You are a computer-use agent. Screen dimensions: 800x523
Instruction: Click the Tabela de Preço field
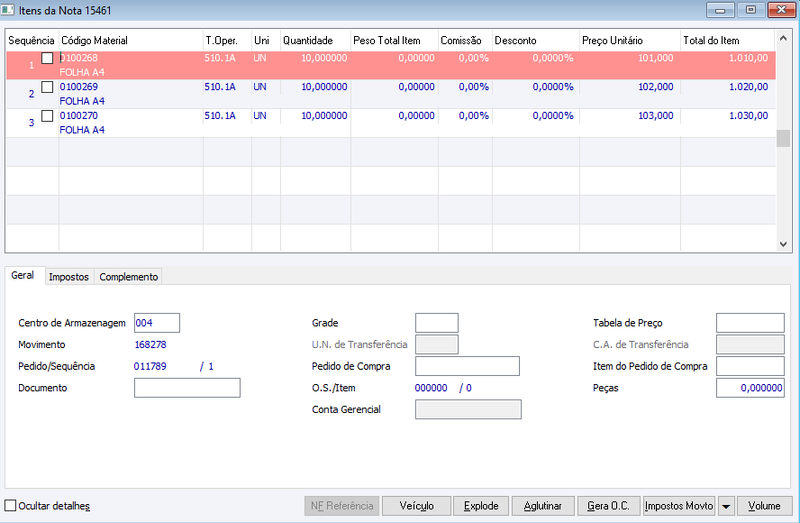750,323
